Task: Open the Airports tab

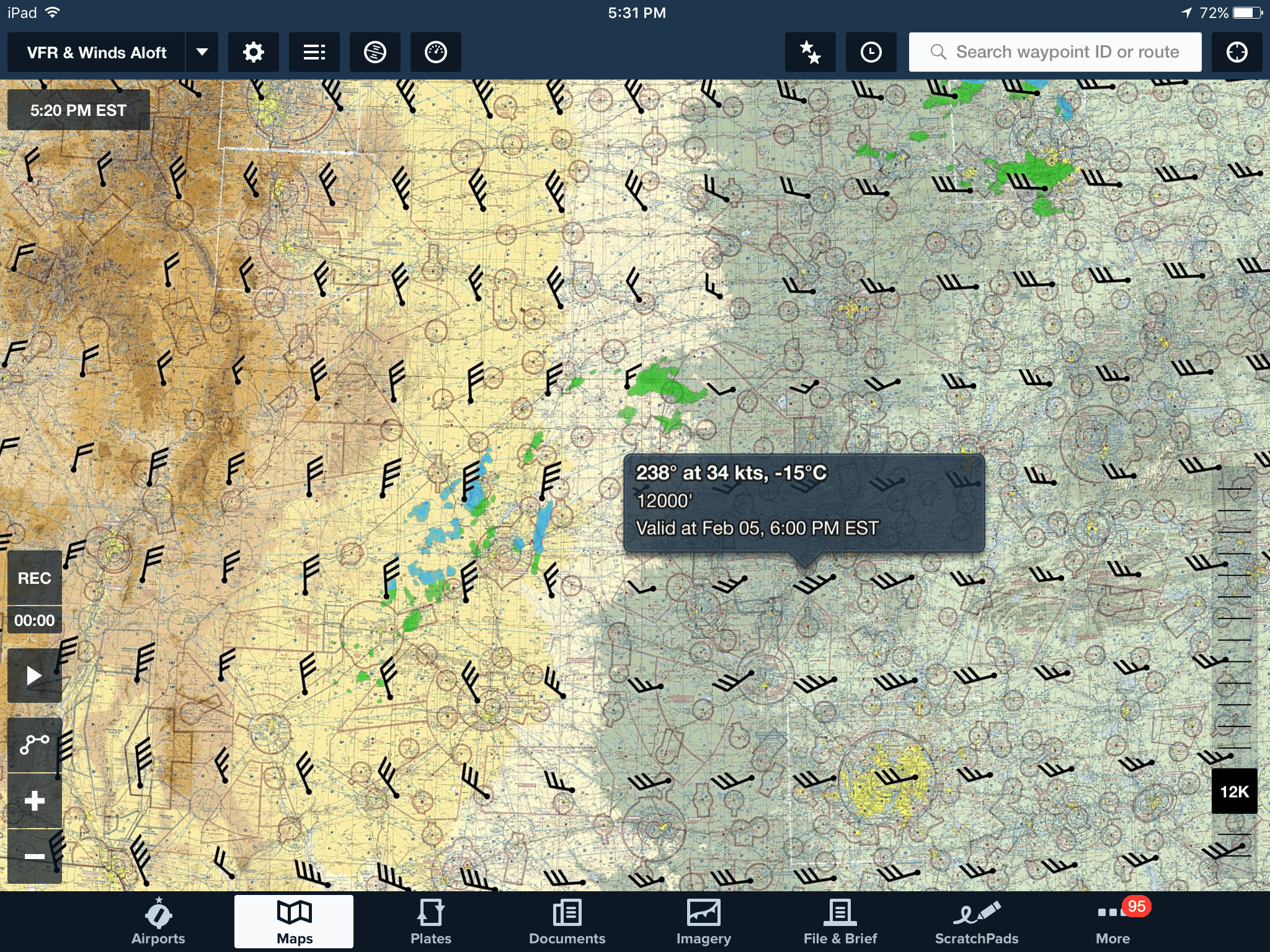Action: coord(158,922)
